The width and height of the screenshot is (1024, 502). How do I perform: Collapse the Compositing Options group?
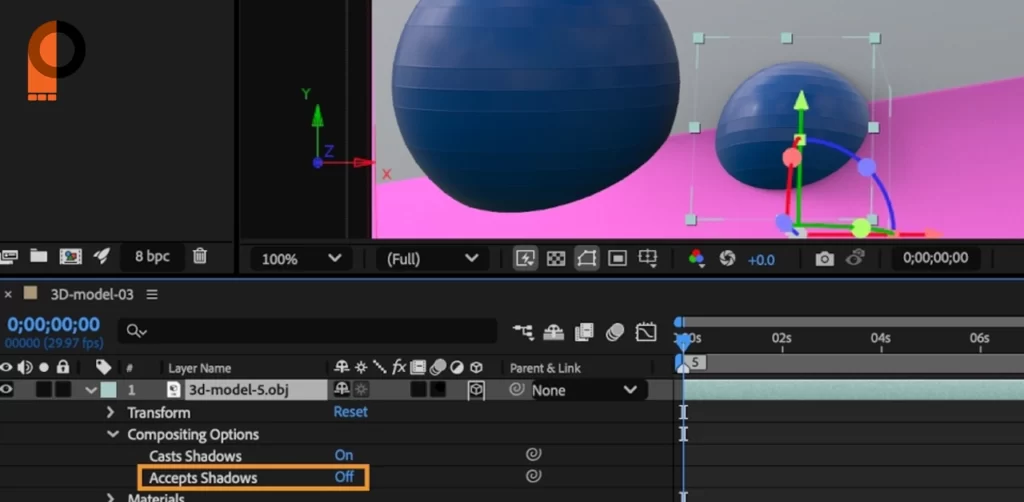pos(113,434)
